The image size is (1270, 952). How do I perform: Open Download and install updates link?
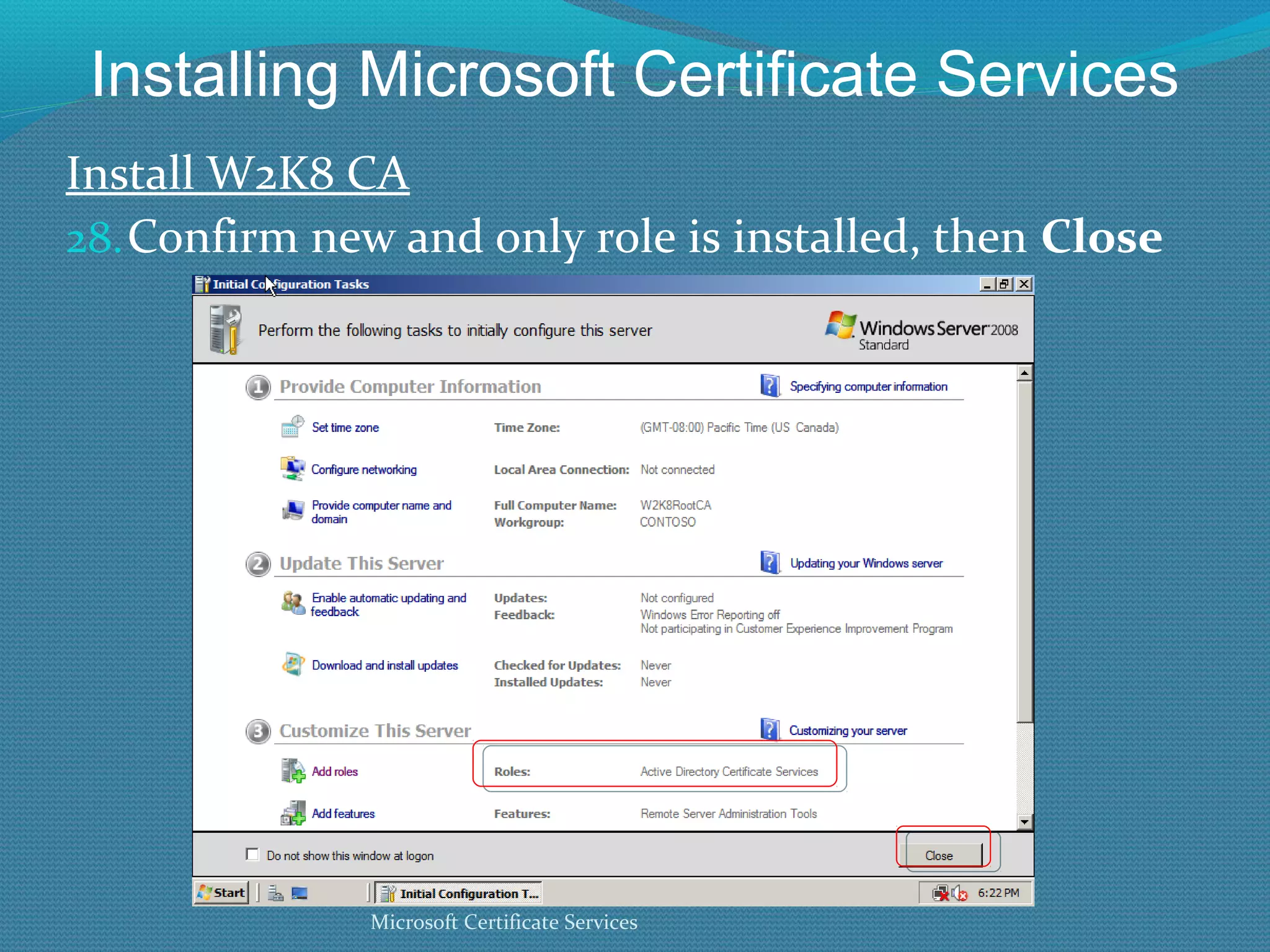pos(384,665)
